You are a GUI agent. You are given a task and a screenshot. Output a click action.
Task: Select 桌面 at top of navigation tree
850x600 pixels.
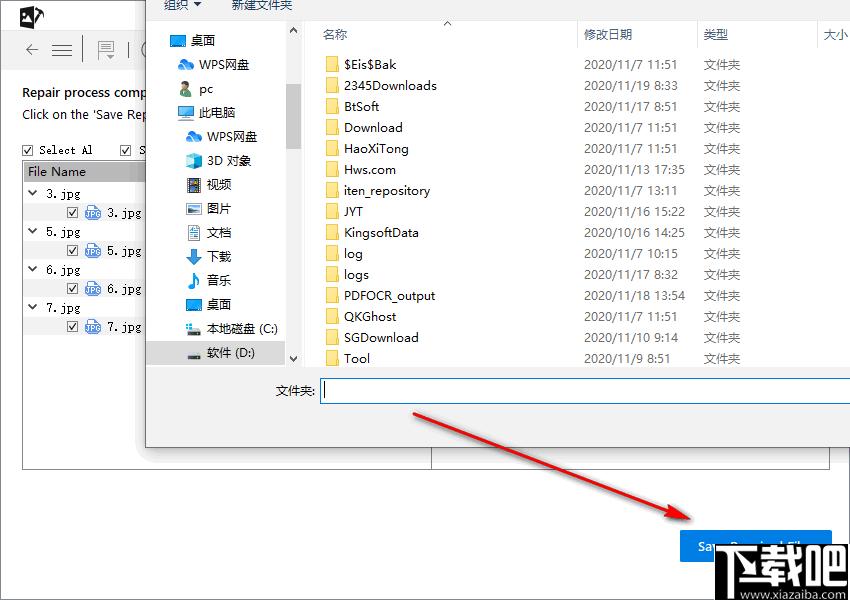[x=192, y=41]
